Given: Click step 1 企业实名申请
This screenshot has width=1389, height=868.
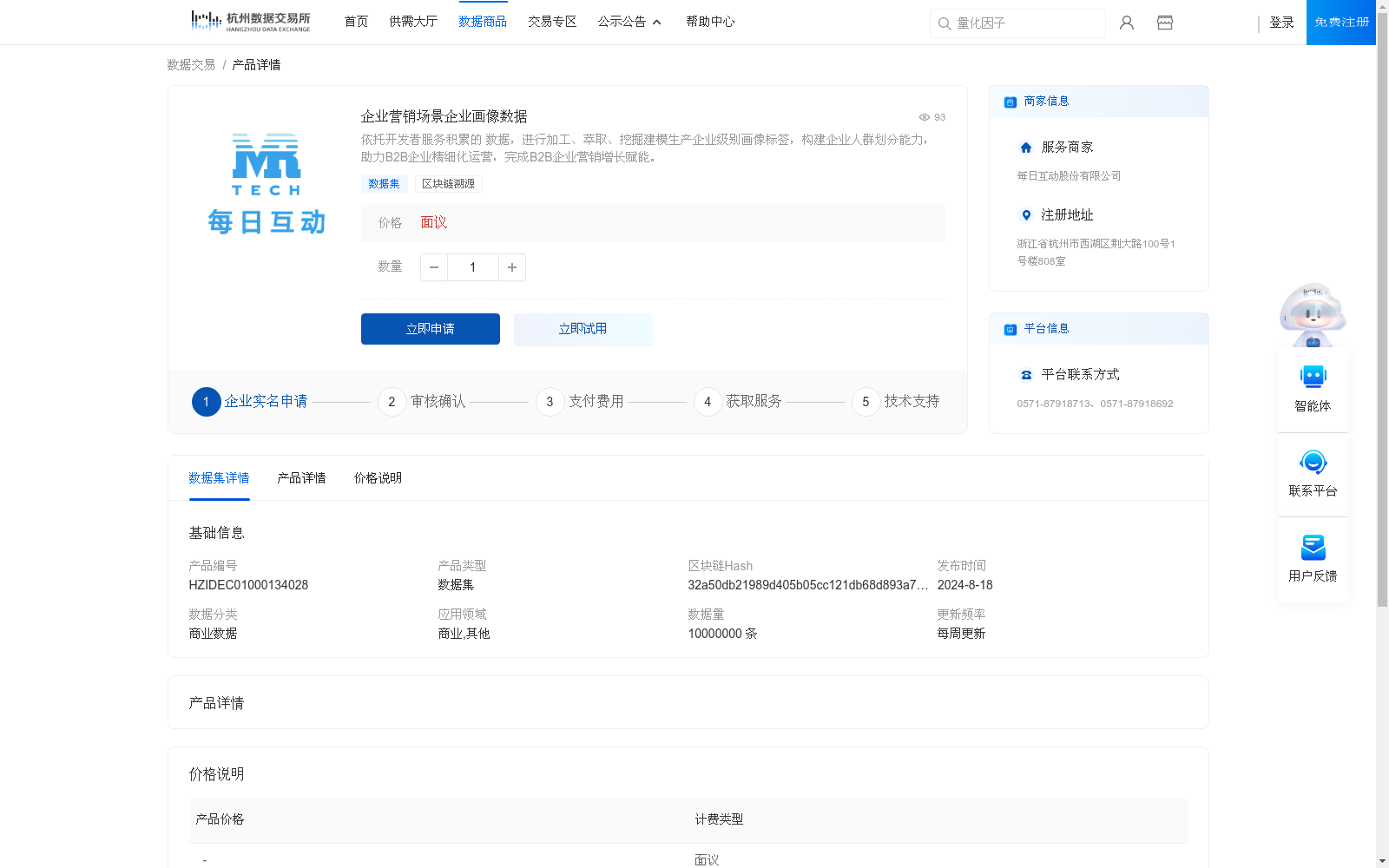Looking at the screenshot, I should 250,402.
